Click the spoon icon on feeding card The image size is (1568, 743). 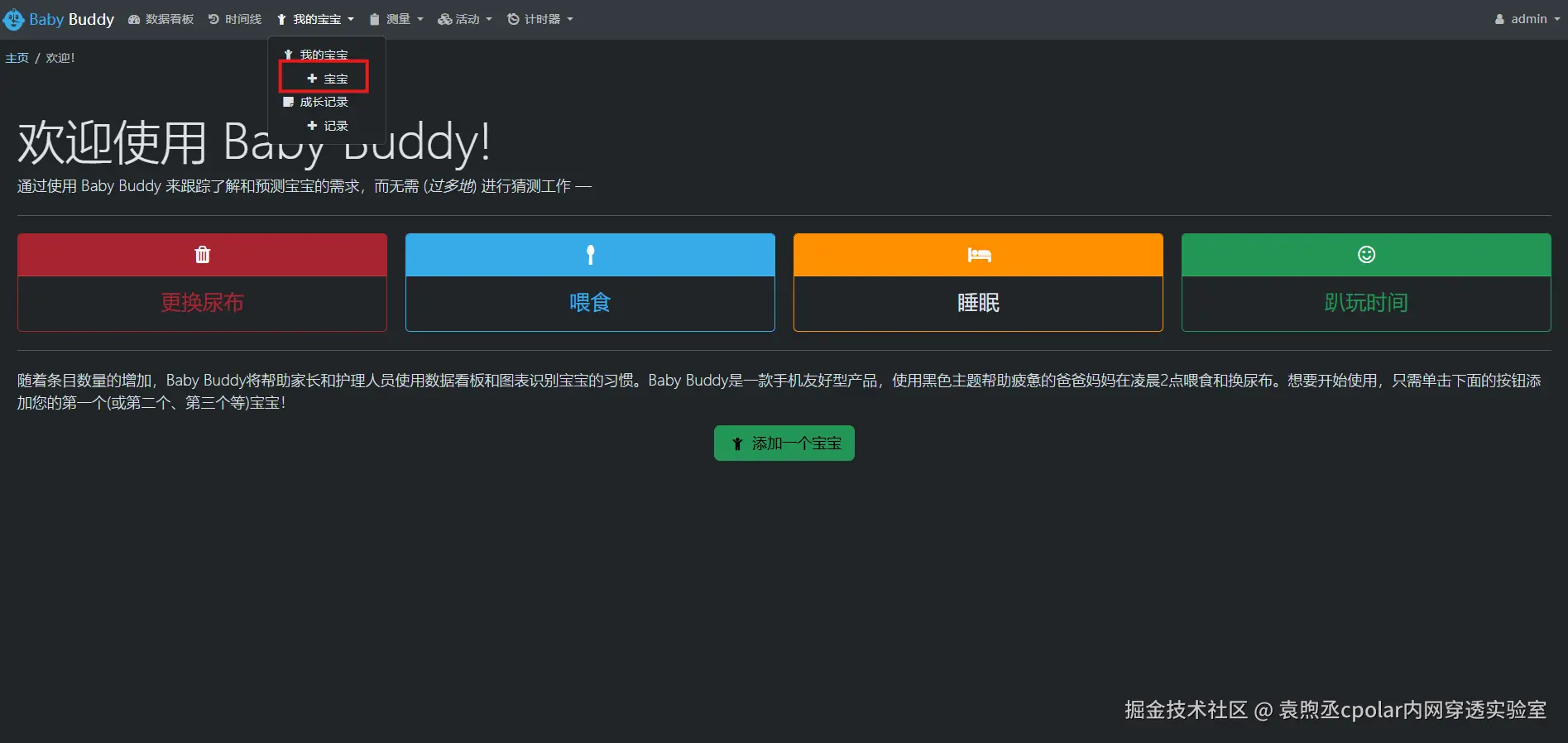(590, 255)
